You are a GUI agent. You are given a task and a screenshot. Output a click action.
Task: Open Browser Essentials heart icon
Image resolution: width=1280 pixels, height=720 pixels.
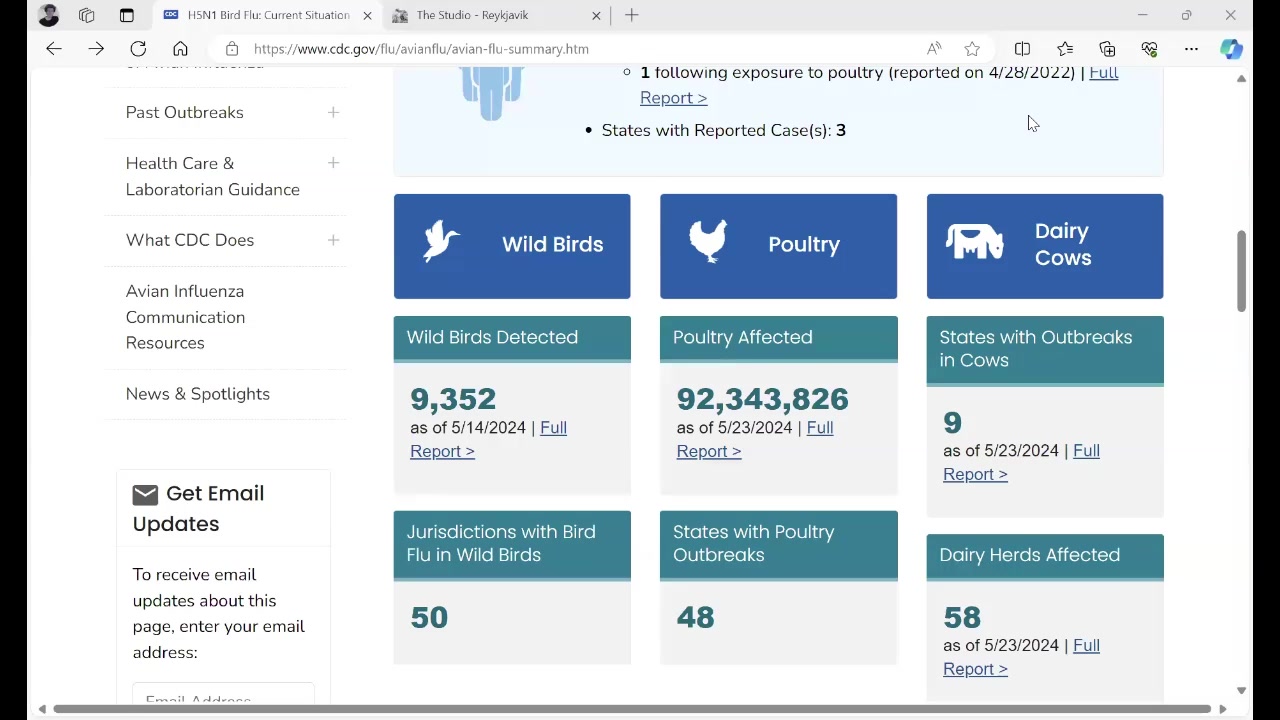pyautogui.click(x=1149, y=49)
